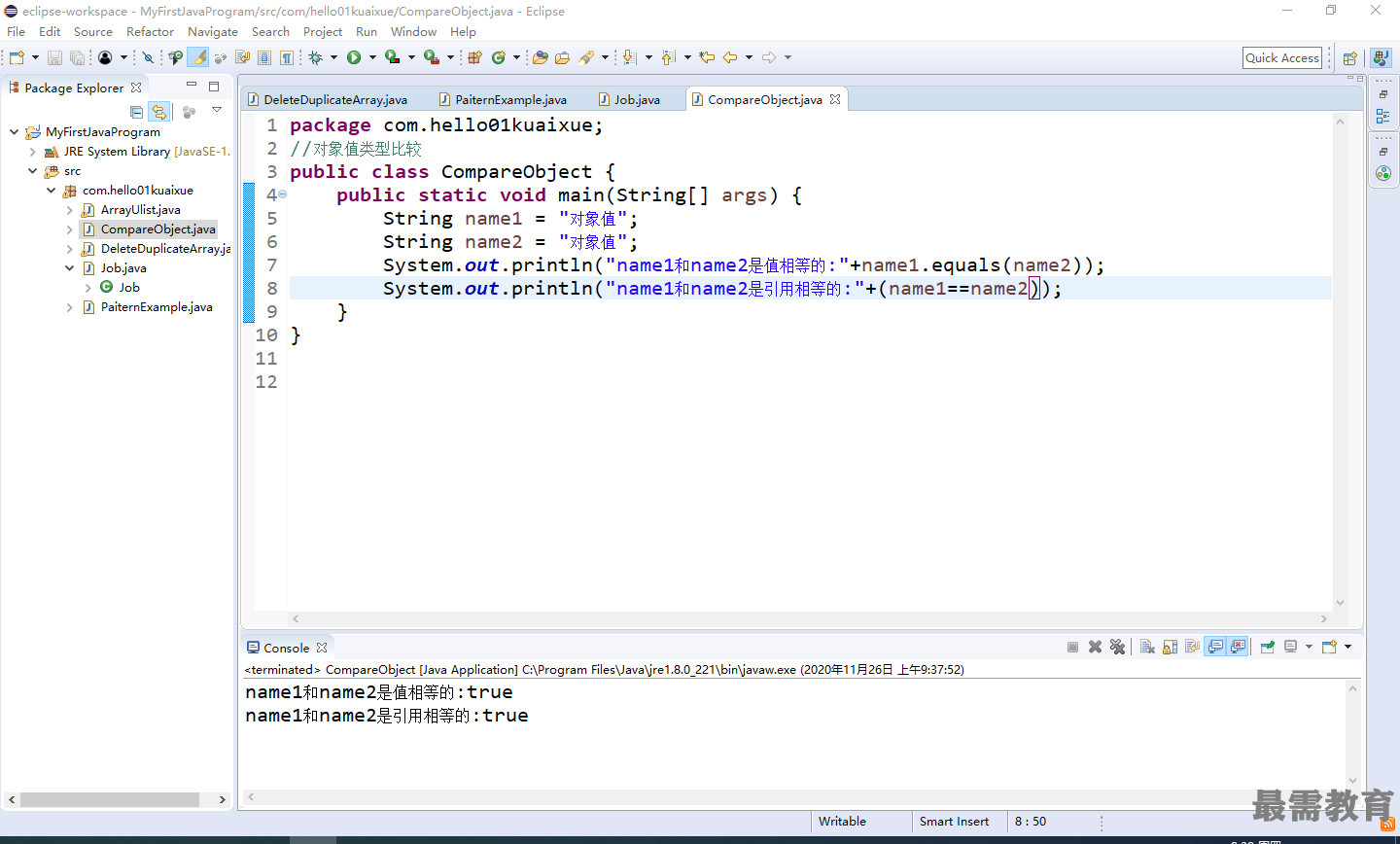Image resolution: width=1400 pixels, height=844 pixels.
Task: Toggle Show Console on standard error
Action: [1238, 647]
